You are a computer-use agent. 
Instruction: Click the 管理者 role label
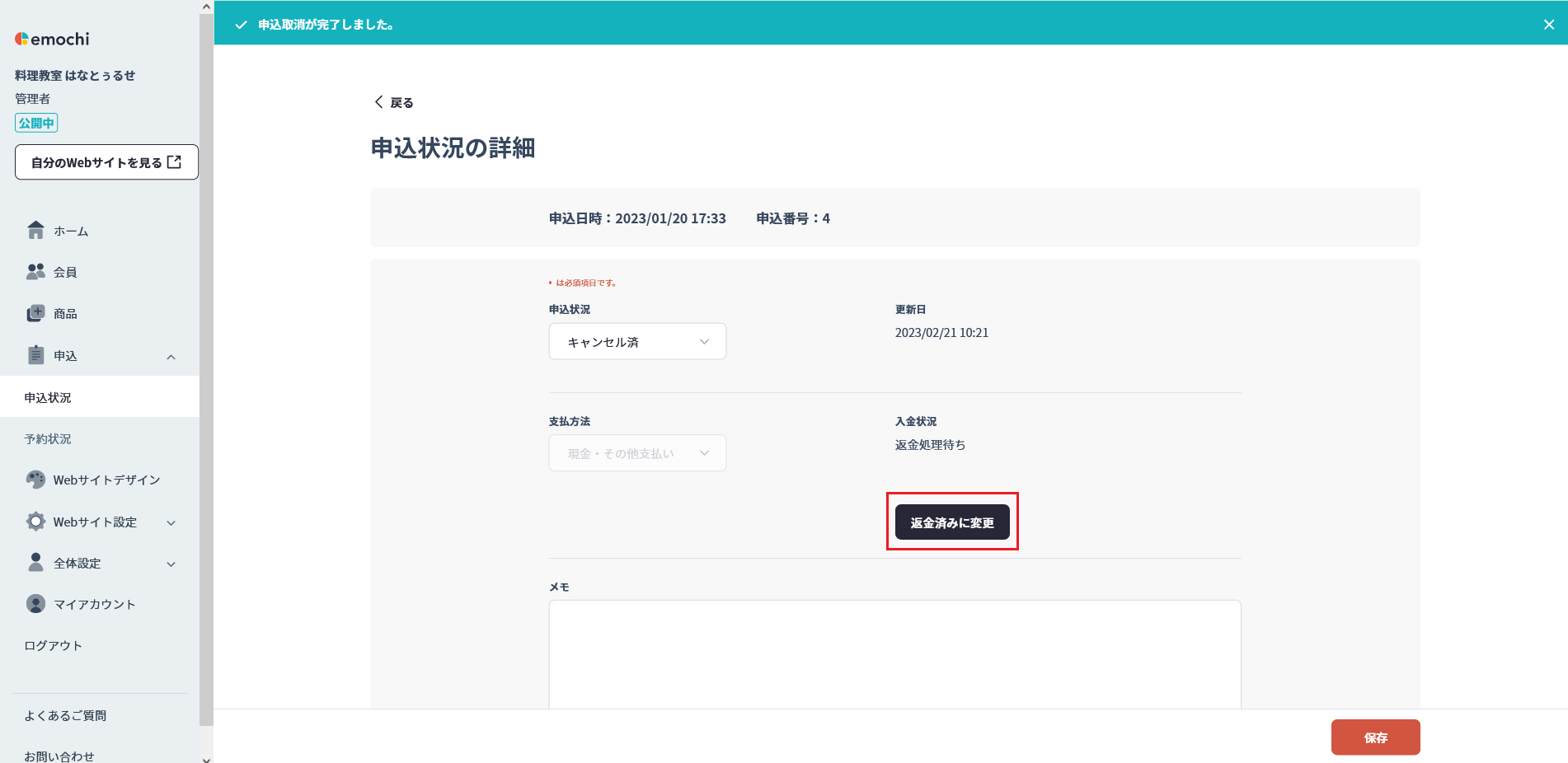(x=32, y=99)
